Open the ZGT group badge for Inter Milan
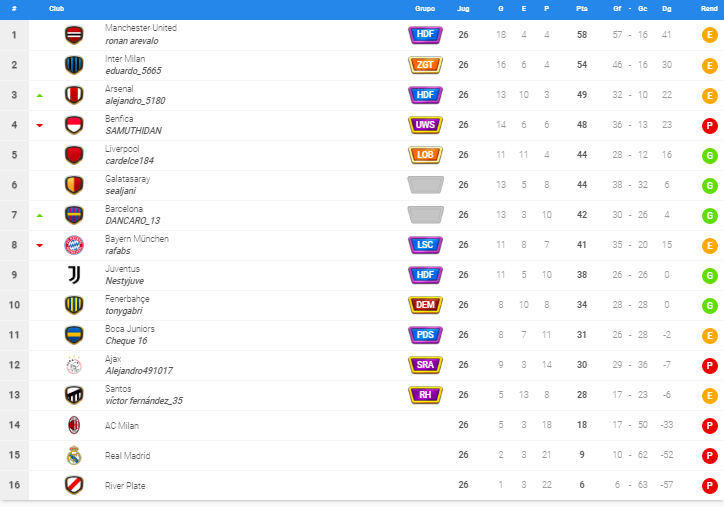Image resolution: width=724 pixels, height=507 pixels. 425,65
